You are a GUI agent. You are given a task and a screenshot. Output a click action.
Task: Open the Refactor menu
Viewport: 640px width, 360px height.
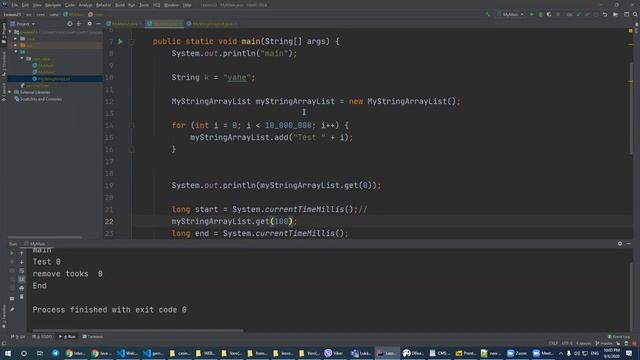tap(103, 5)
